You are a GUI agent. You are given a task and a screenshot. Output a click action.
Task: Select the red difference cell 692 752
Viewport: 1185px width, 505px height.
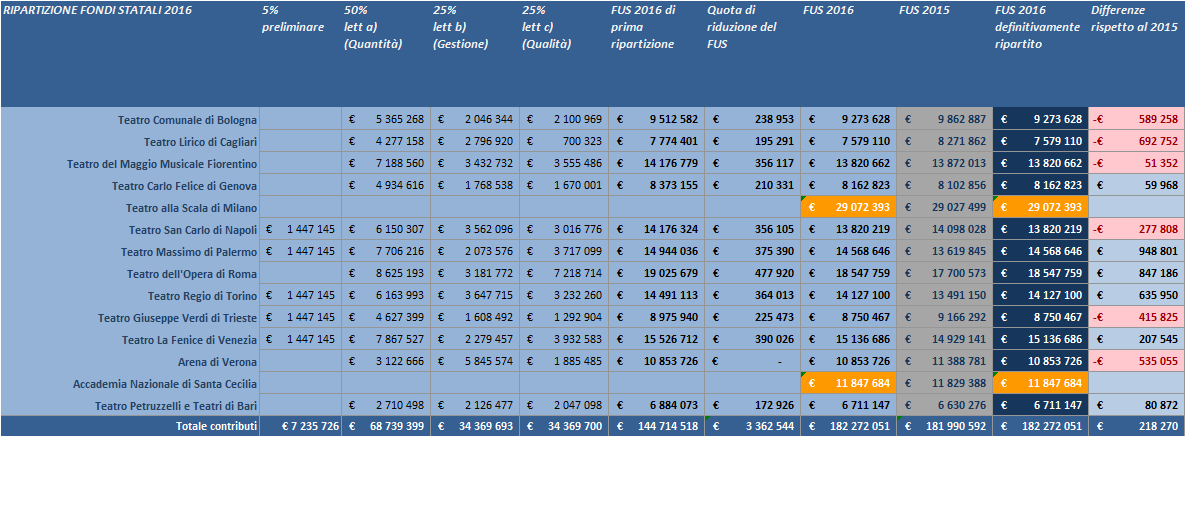pos(1136,141)
